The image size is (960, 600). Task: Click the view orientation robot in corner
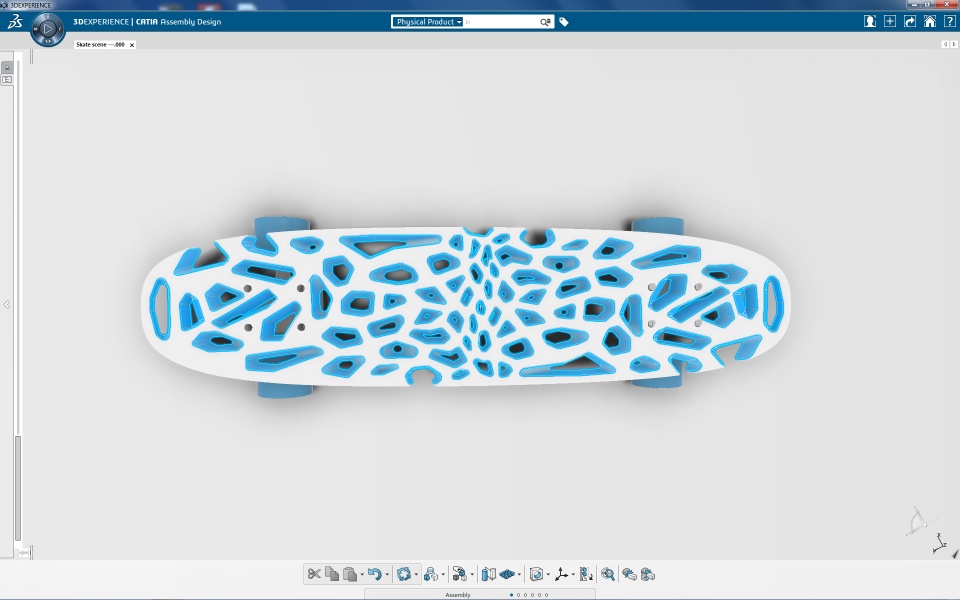click(x=917, y=522)
